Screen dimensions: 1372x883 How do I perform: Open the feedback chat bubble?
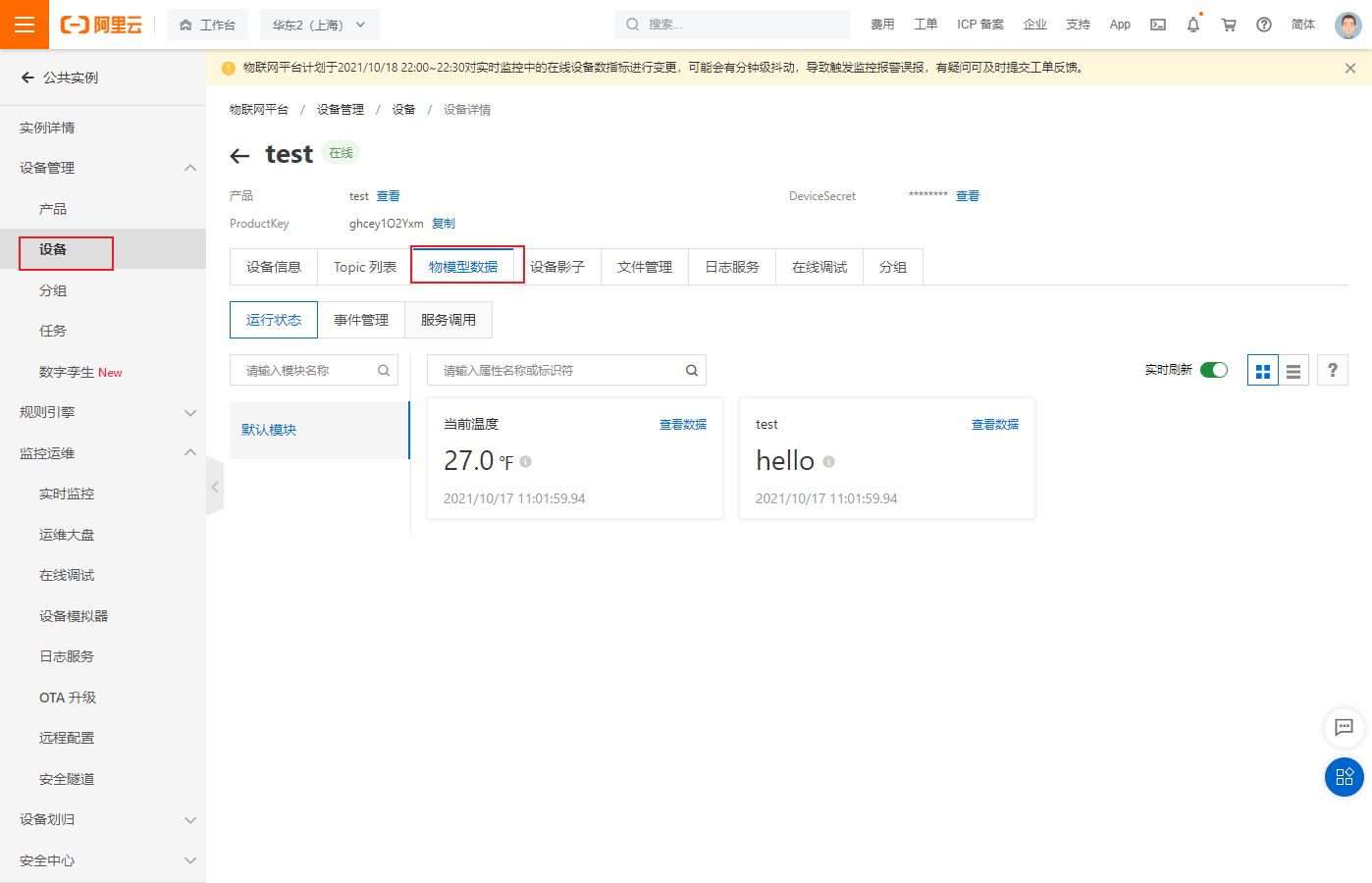(x=1345, y=727)
